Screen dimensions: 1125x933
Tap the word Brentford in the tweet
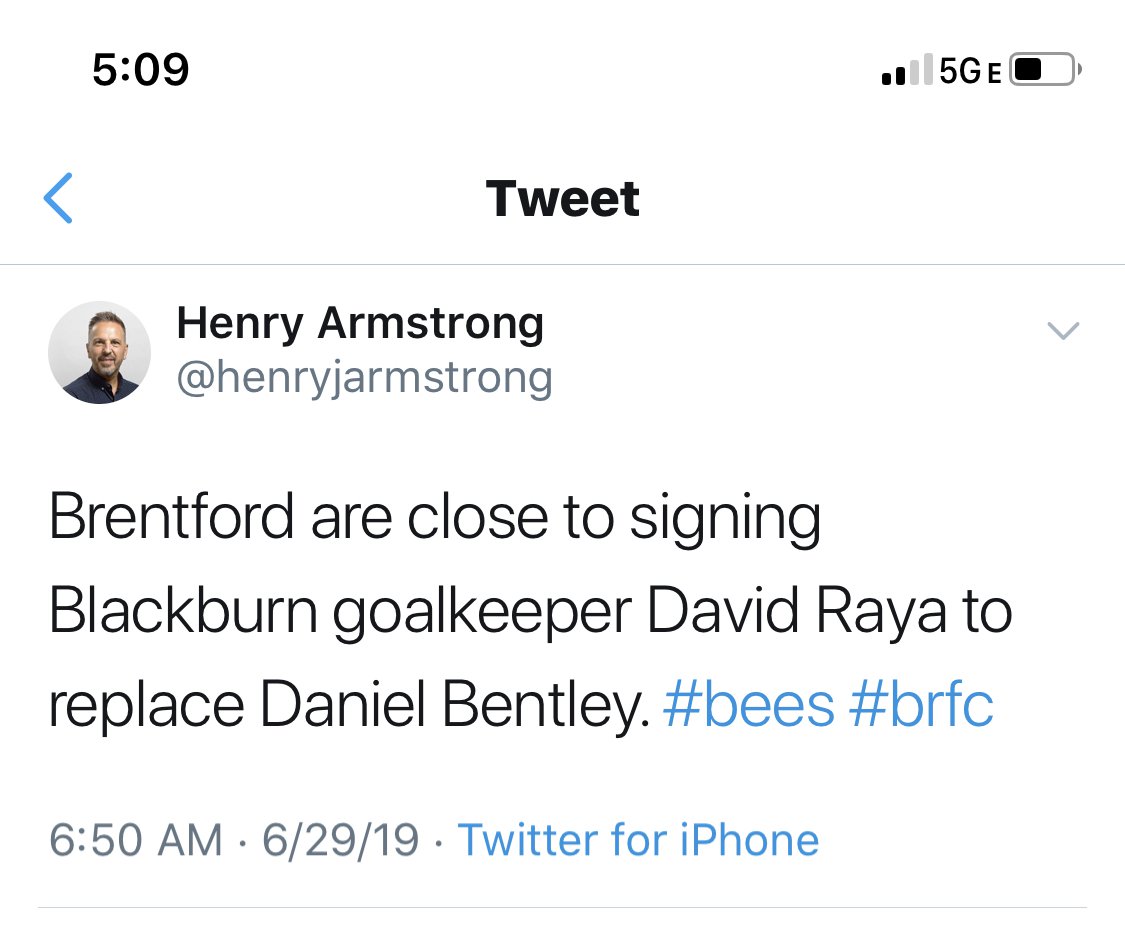tap(172, 517)
